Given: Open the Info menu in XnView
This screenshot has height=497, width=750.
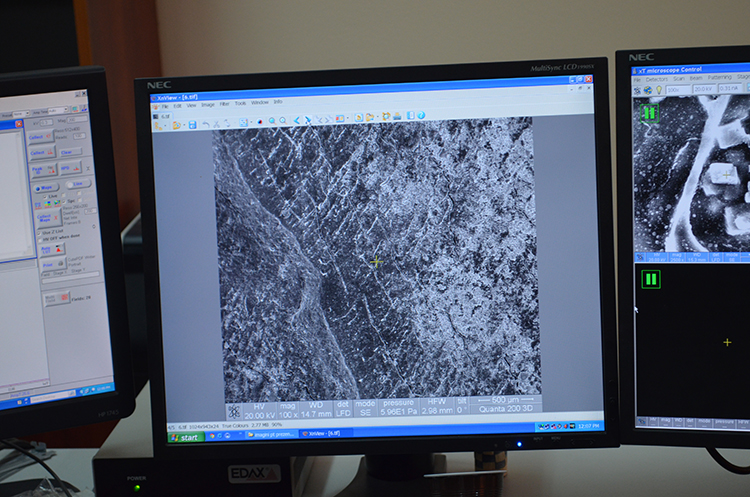Looking at the screenshot, I should tap(278, 102).
